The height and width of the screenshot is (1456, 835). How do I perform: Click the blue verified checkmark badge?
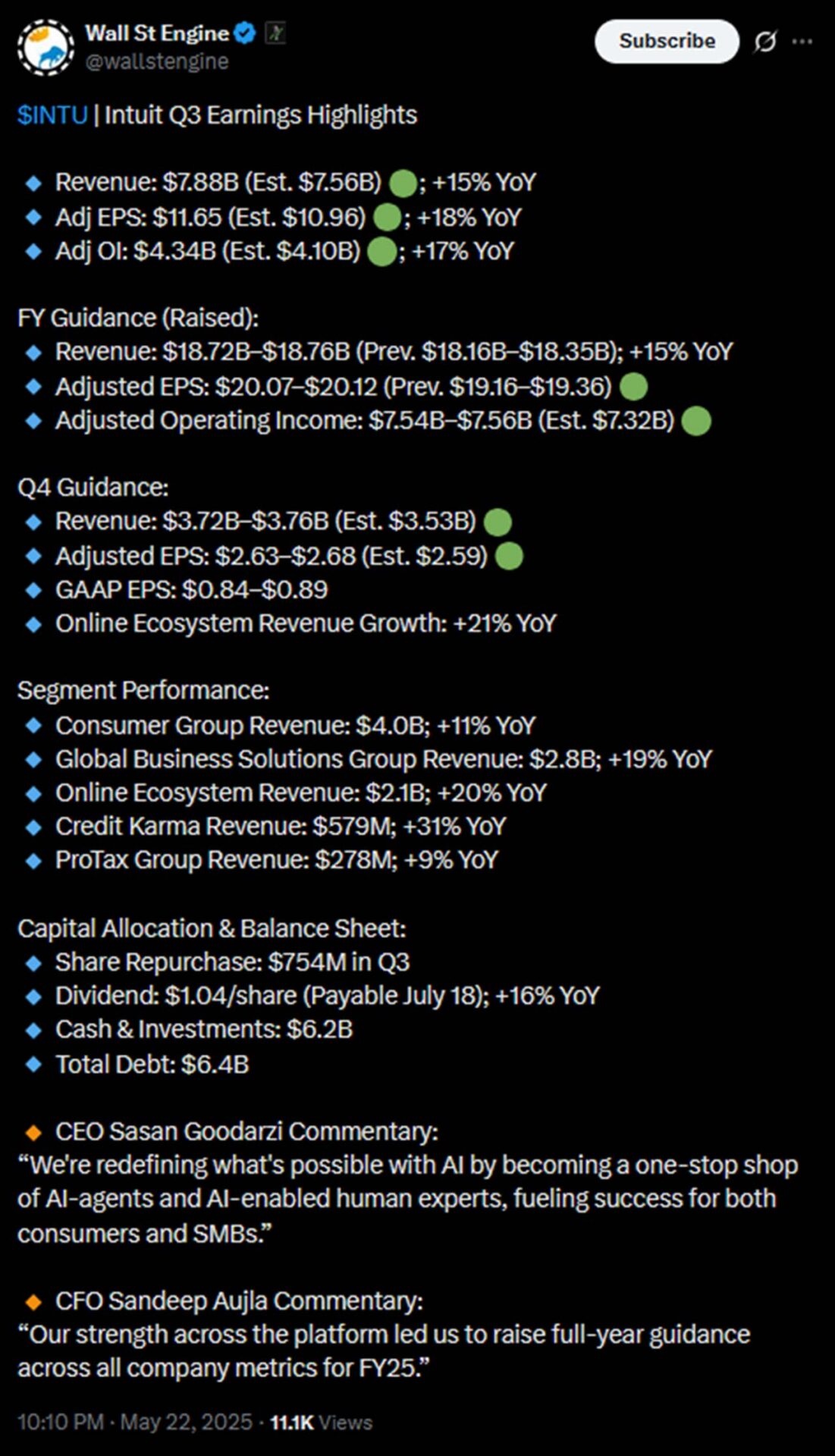click(x=245, y=33)
